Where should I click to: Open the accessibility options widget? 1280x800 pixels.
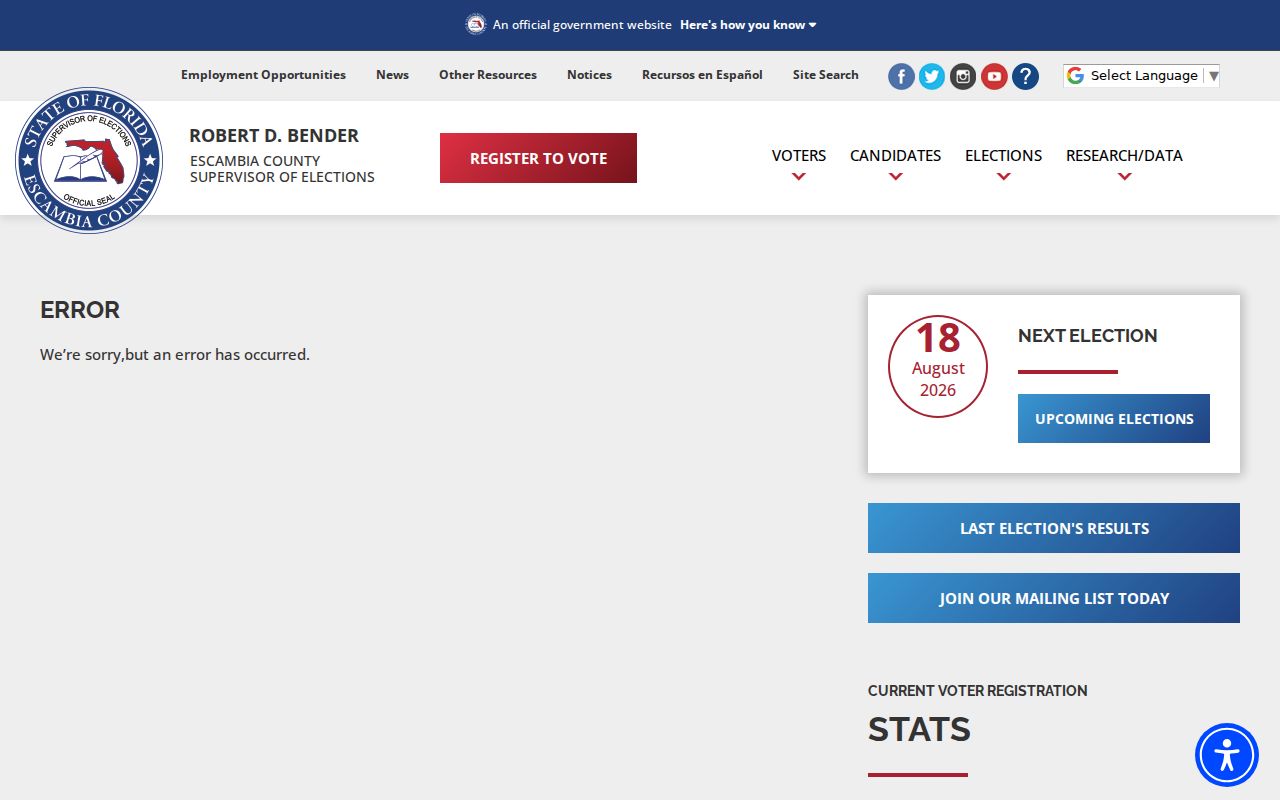pyautogui.click(x=1227, y=755)
